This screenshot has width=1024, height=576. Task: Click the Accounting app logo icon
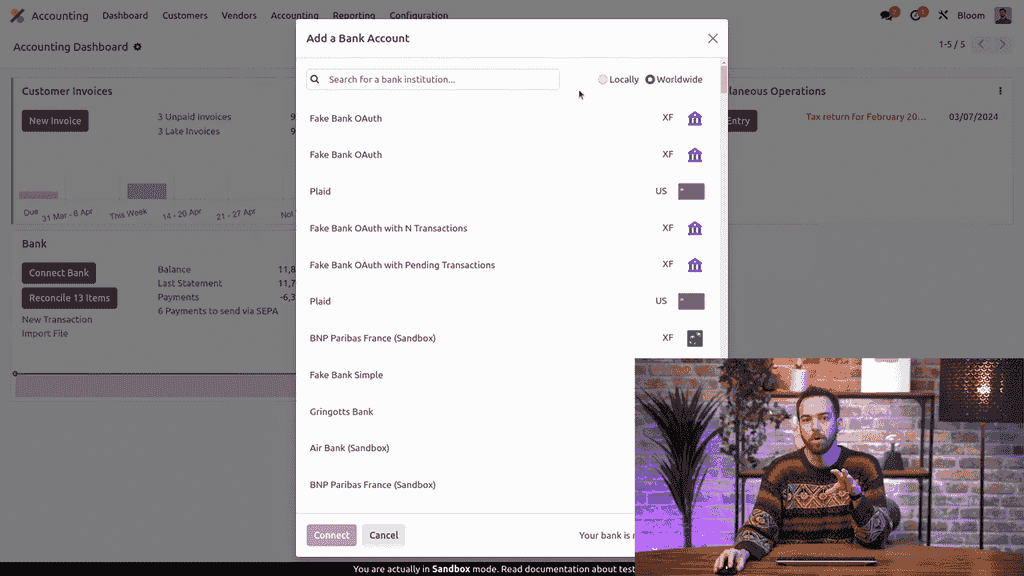tap(17, 16)
